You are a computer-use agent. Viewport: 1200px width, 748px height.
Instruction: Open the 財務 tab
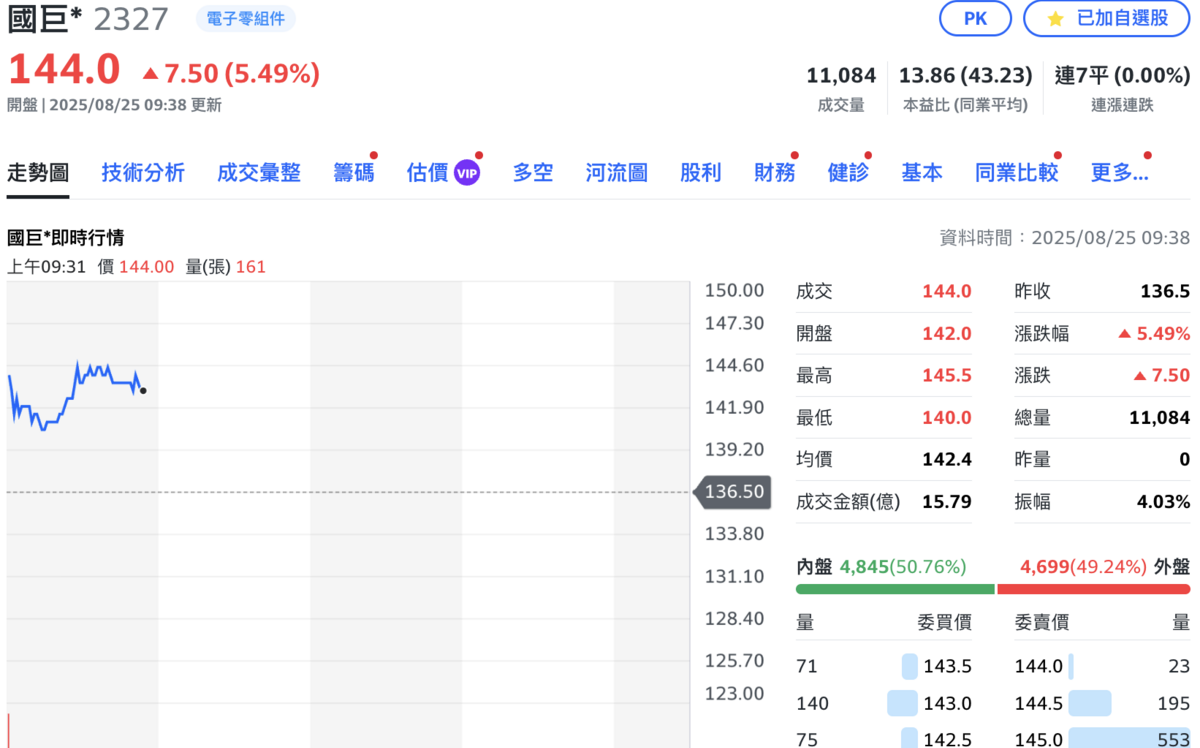[774, 173]
